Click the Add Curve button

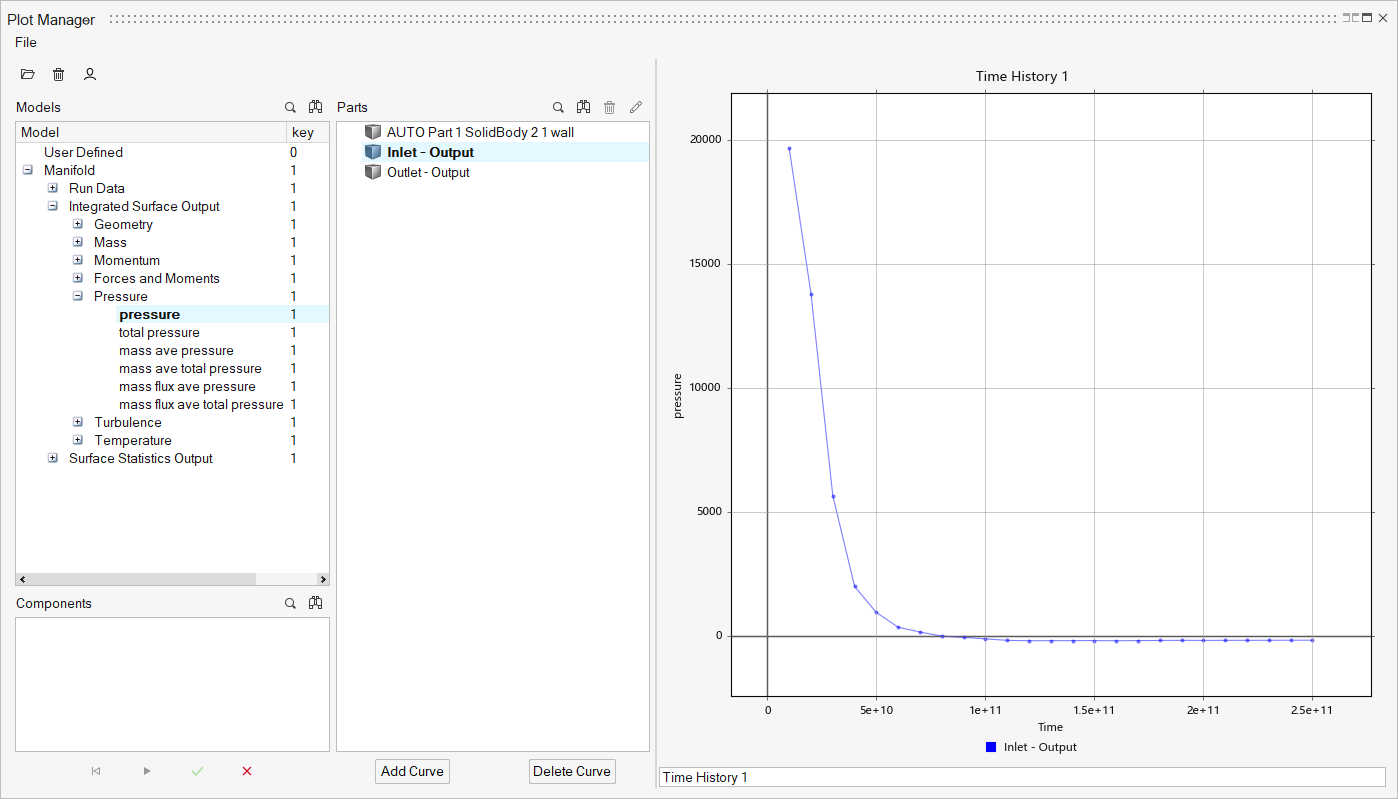[412, 771]
